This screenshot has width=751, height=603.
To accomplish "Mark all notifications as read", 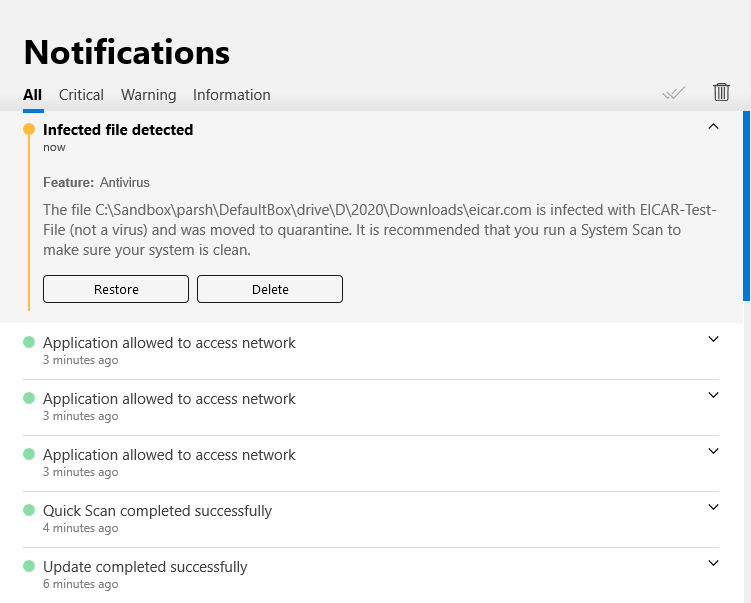I will 673,93.
